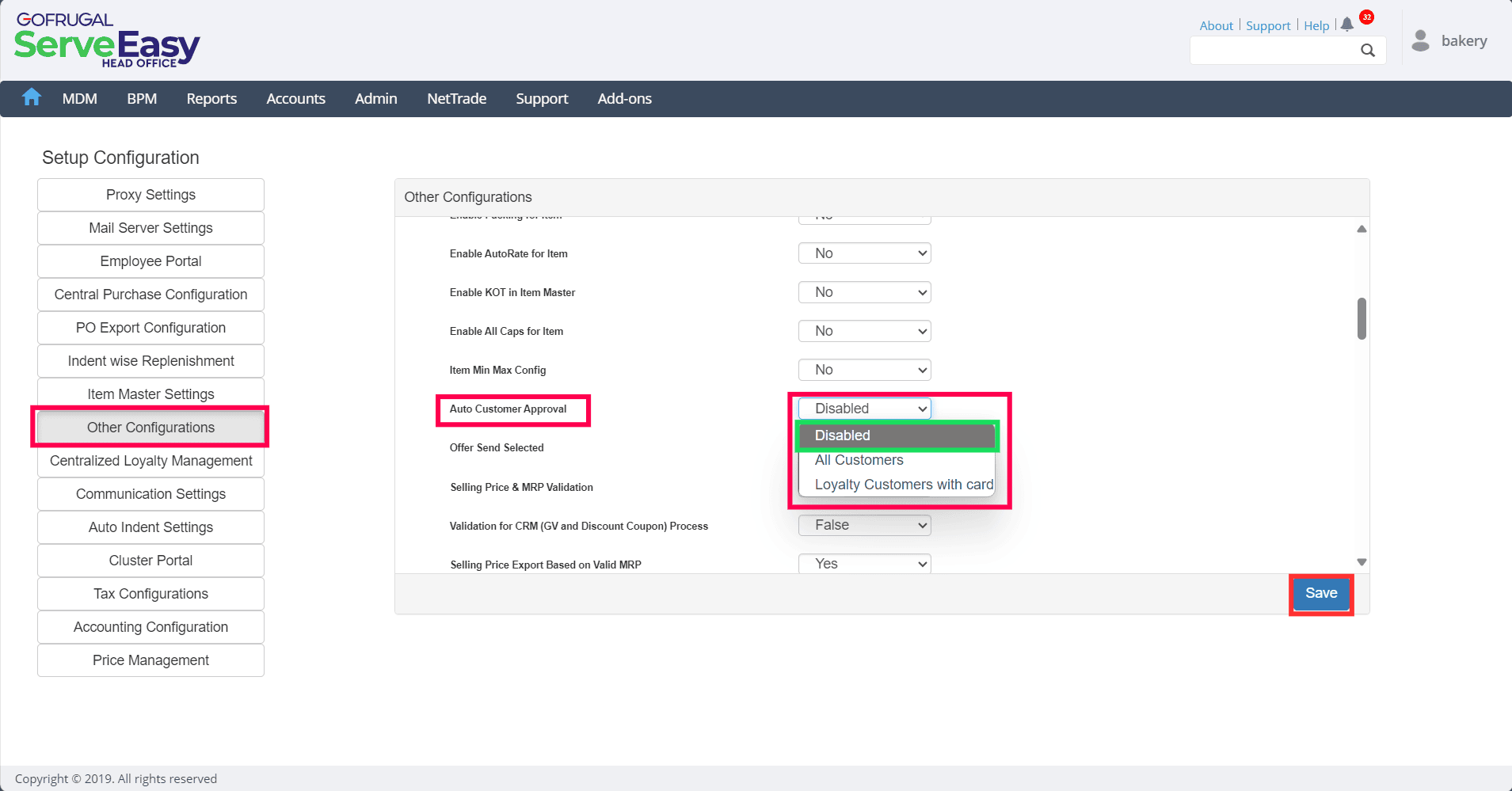Viewport: 1512px width, 791px height.
Task: Open Tax Configurations section
Action: tap(150, 594)
